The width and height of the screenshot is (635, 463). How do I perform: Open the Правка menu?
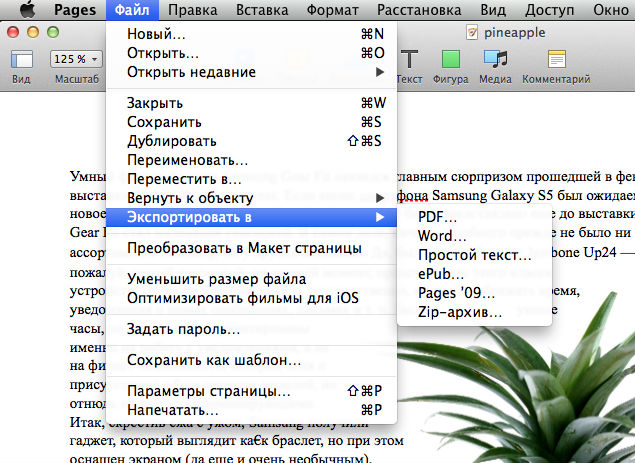click(x=193, y=10)
